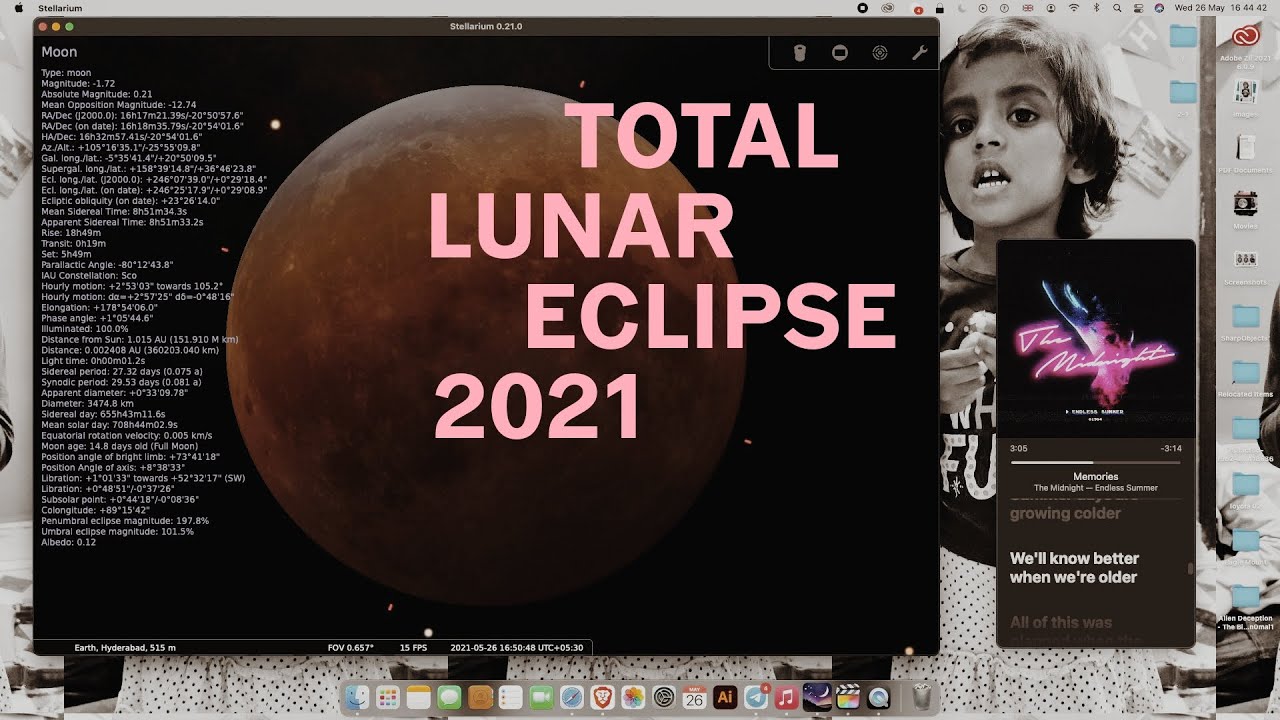Click the lyrics panel scrollbar
The image size is (1280, 720).
[1190, 568]
